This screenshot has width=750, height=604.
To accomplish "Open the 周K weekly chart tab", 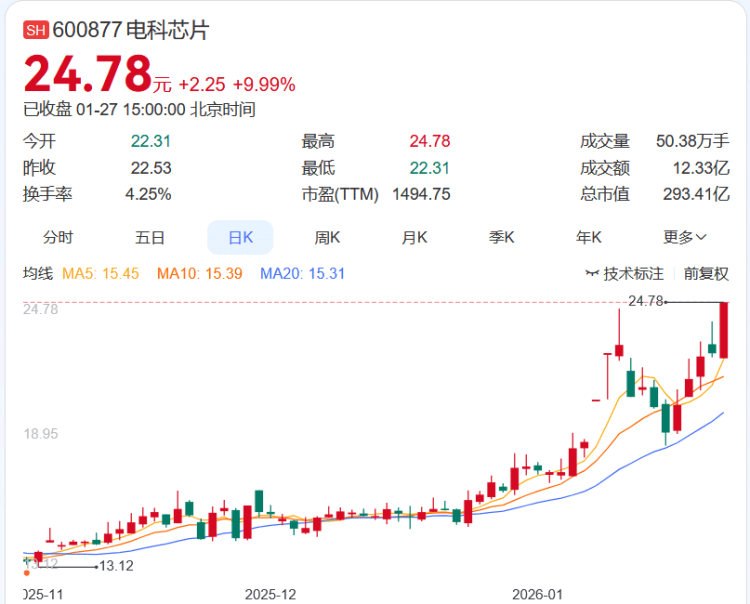I will [328, 237].
